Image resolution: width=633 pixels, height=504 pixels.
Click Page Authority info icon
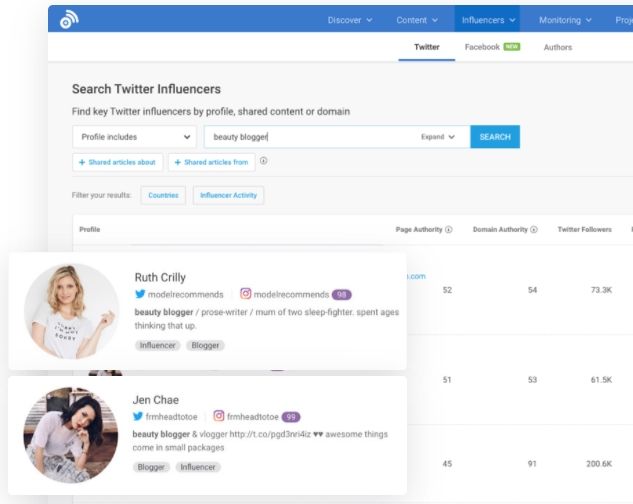coord(449,229)
